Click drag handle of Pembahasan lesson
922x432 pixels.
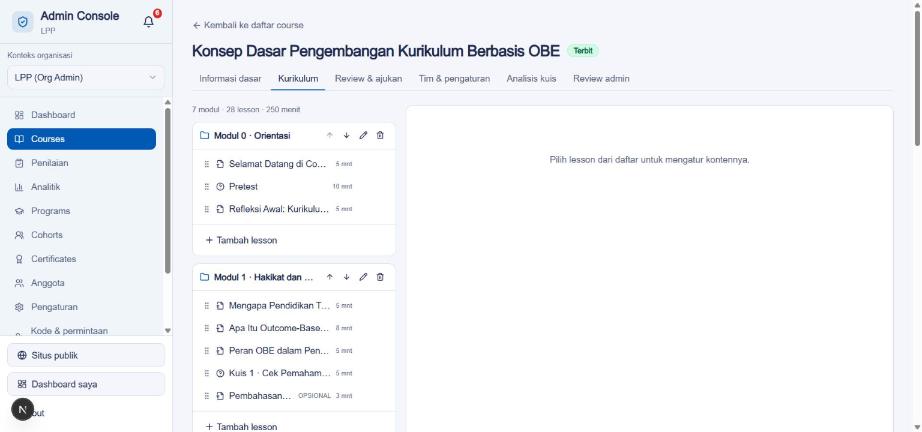(206, 396)
